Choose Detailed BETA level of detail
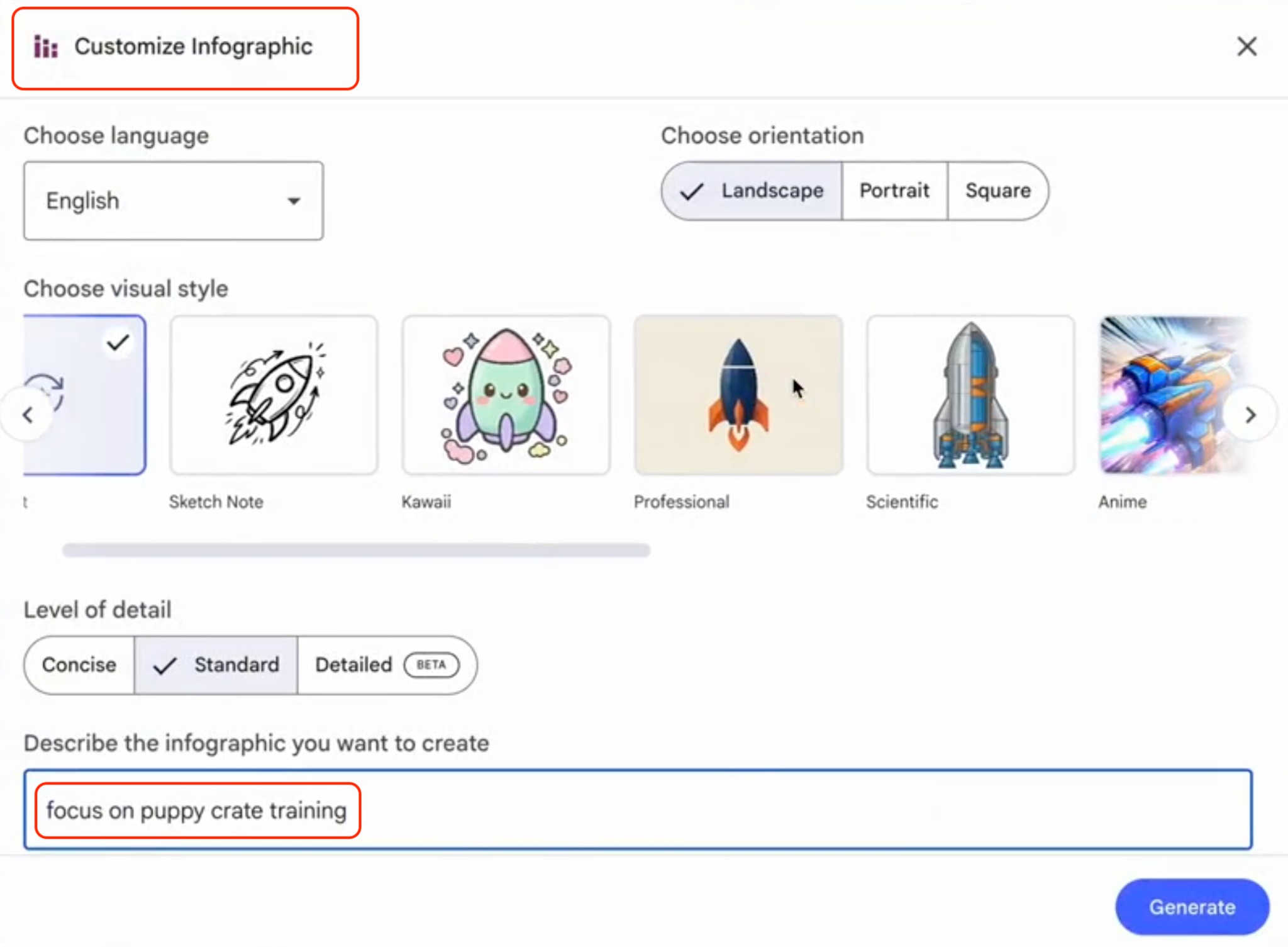The width and height of the screenshot is (1288, 947). [x=386, y=664]
